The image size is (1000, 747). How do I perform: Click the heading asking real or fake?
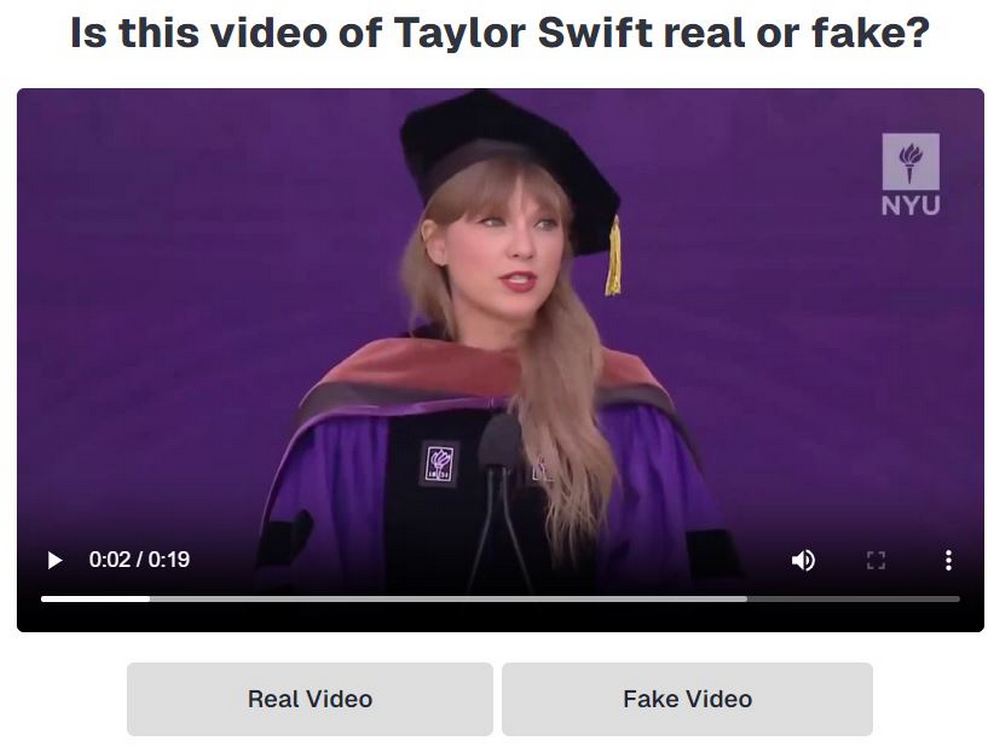500,33
